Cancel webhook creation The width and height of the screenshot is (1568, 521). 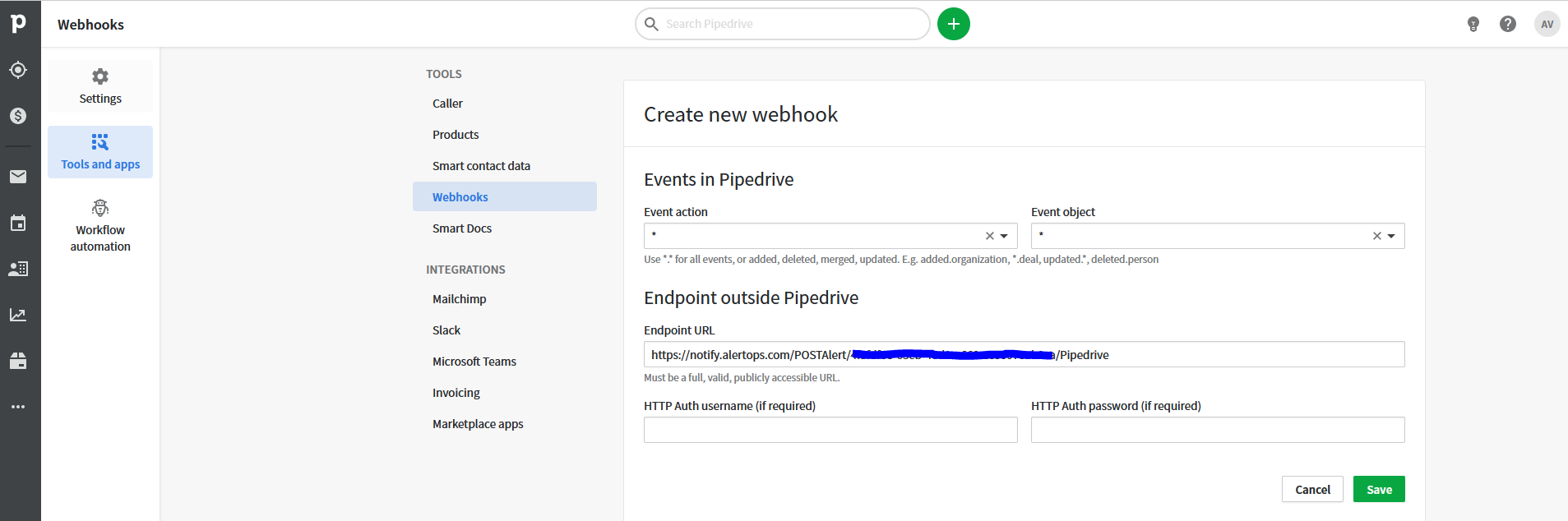click(x=1312, y=489)
